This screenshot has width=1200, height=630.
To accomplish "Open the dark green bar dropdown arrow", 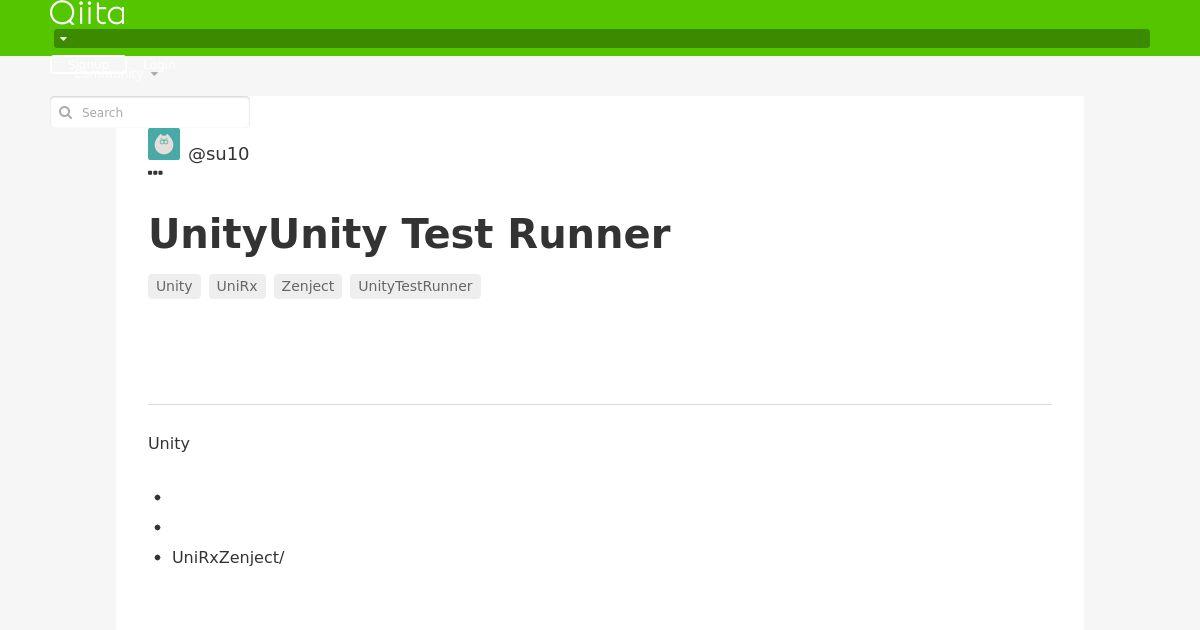I will 63,39.
